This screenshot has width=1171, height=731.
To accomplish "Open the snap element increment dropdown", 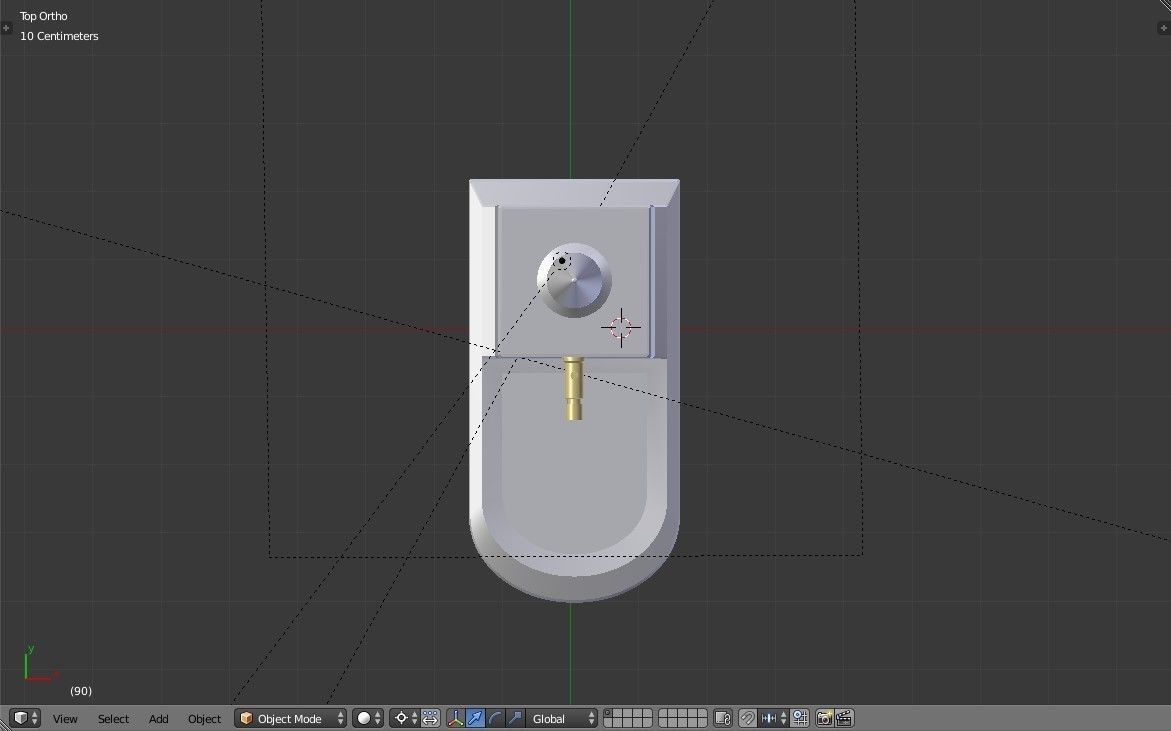I will coord(773,718).
